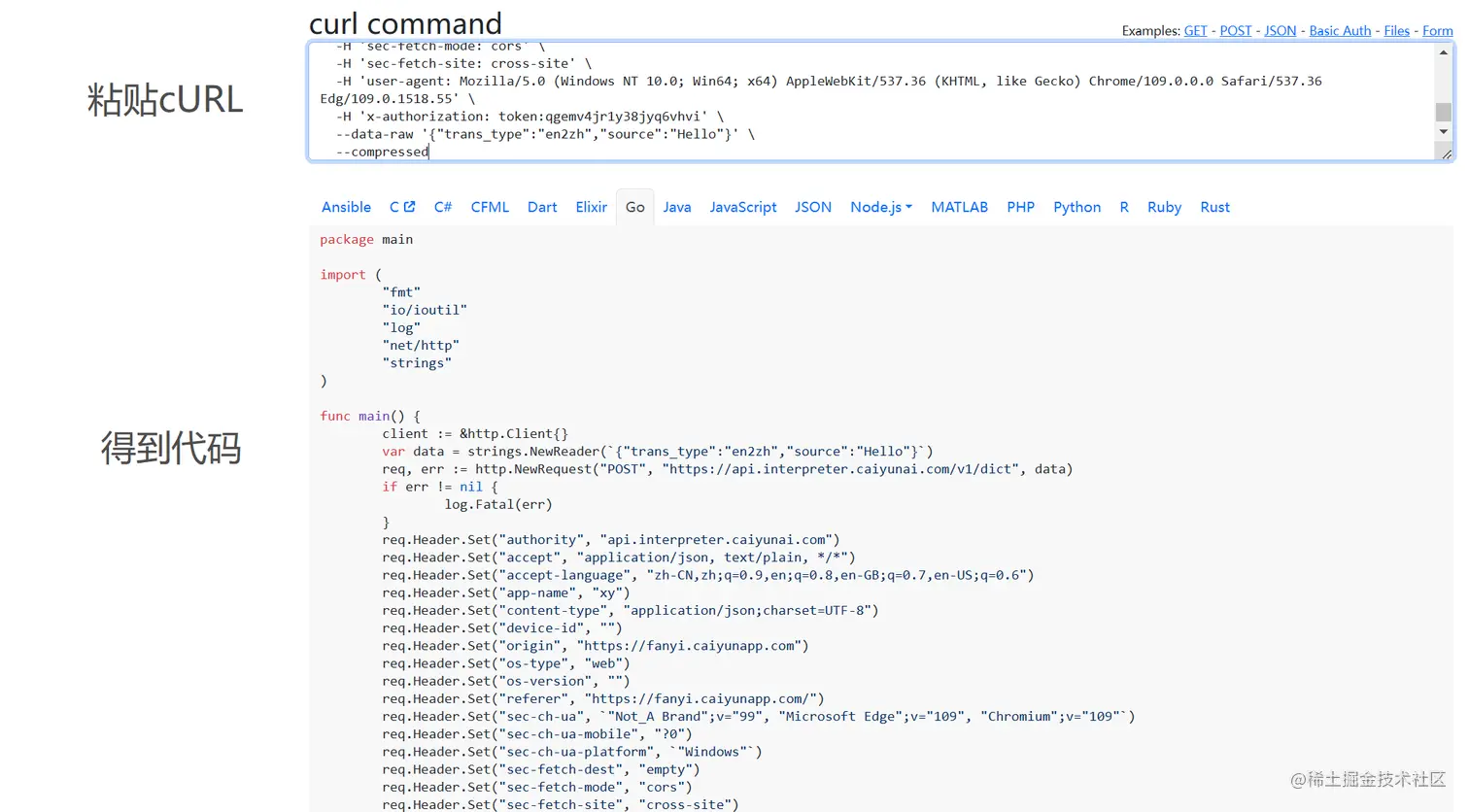The width and height of the screenshot is (1469, 812).
Task: Switch to the Java tab
Action: pyautogui.click(x=677, y=207)
